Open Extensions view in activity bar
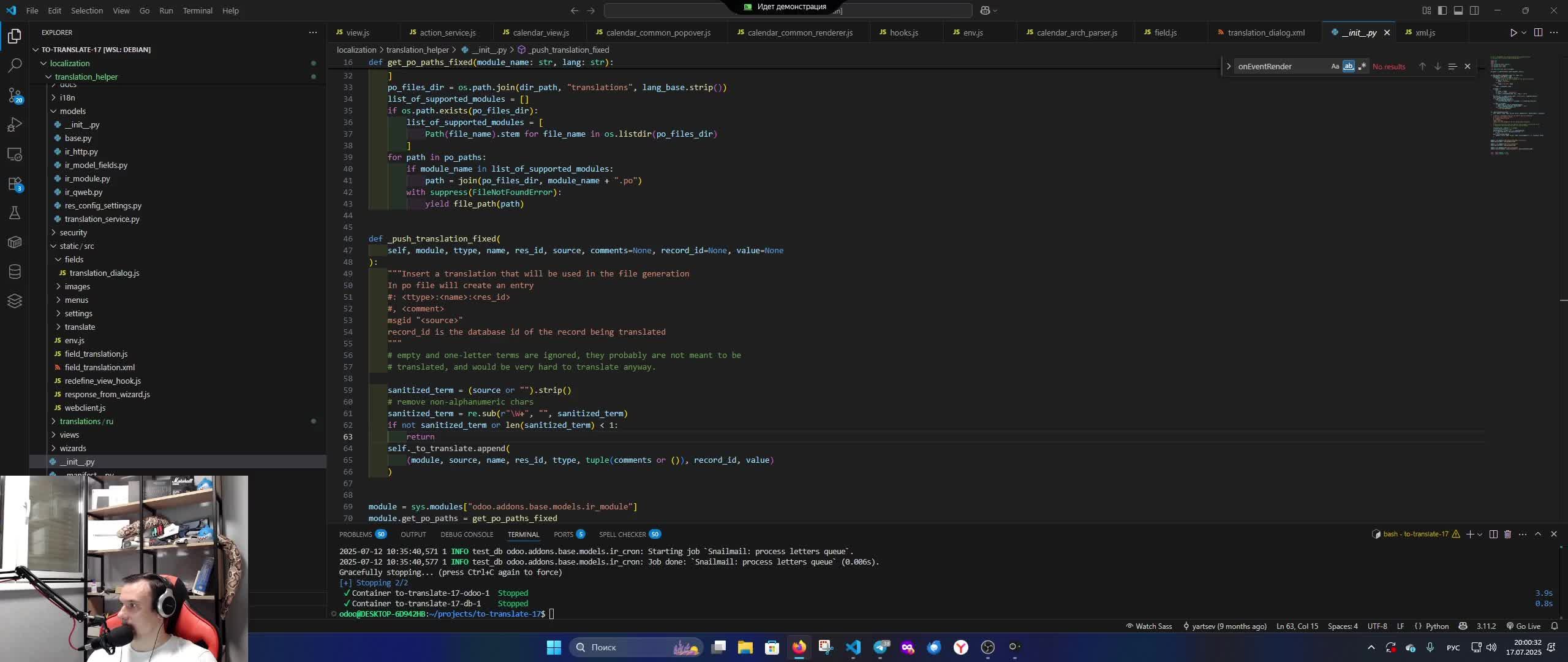 [x=15, y=184]
